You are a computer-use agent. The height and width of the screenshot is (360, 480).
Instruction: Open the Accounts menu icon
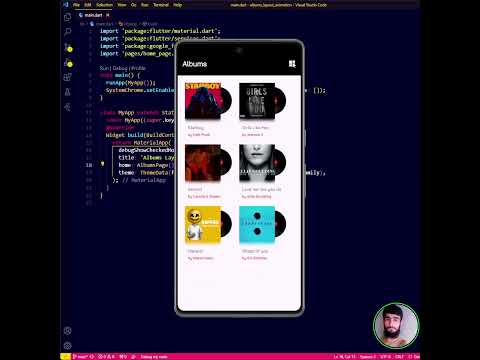click(x=67, y=331)
